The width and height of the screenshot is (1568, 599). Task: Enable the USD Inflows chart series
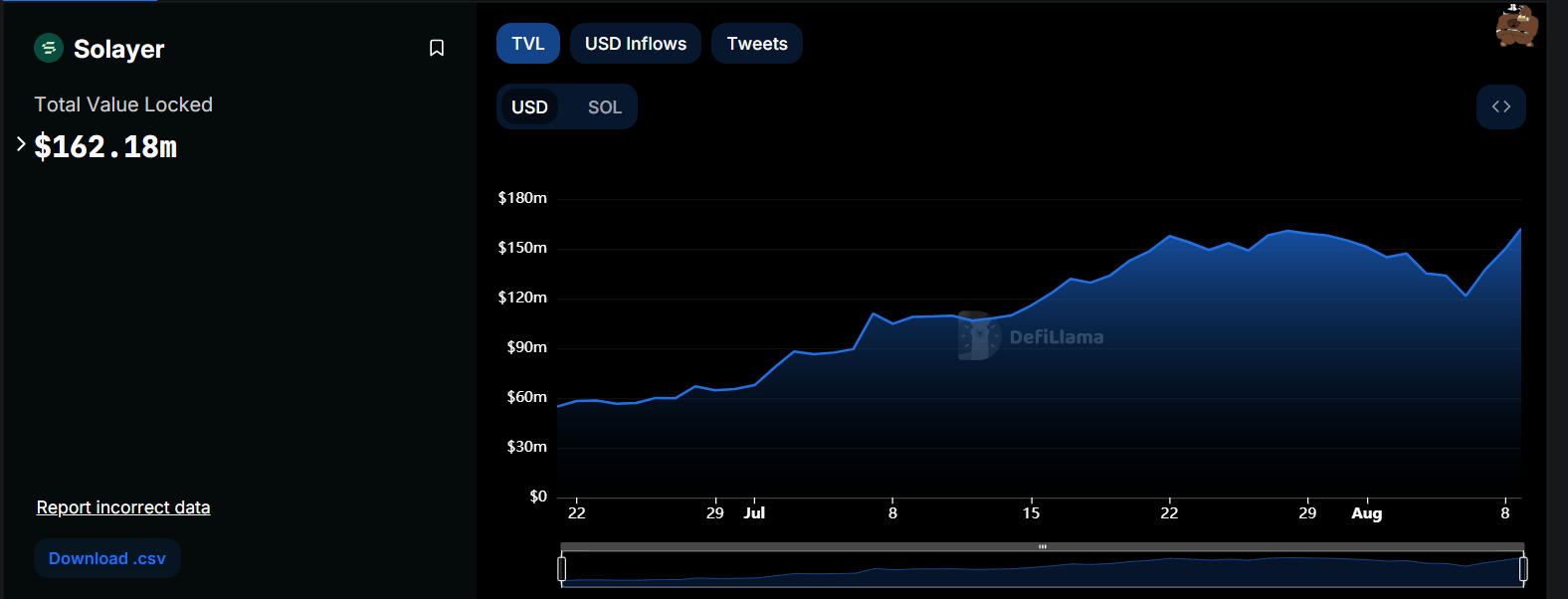635,44
